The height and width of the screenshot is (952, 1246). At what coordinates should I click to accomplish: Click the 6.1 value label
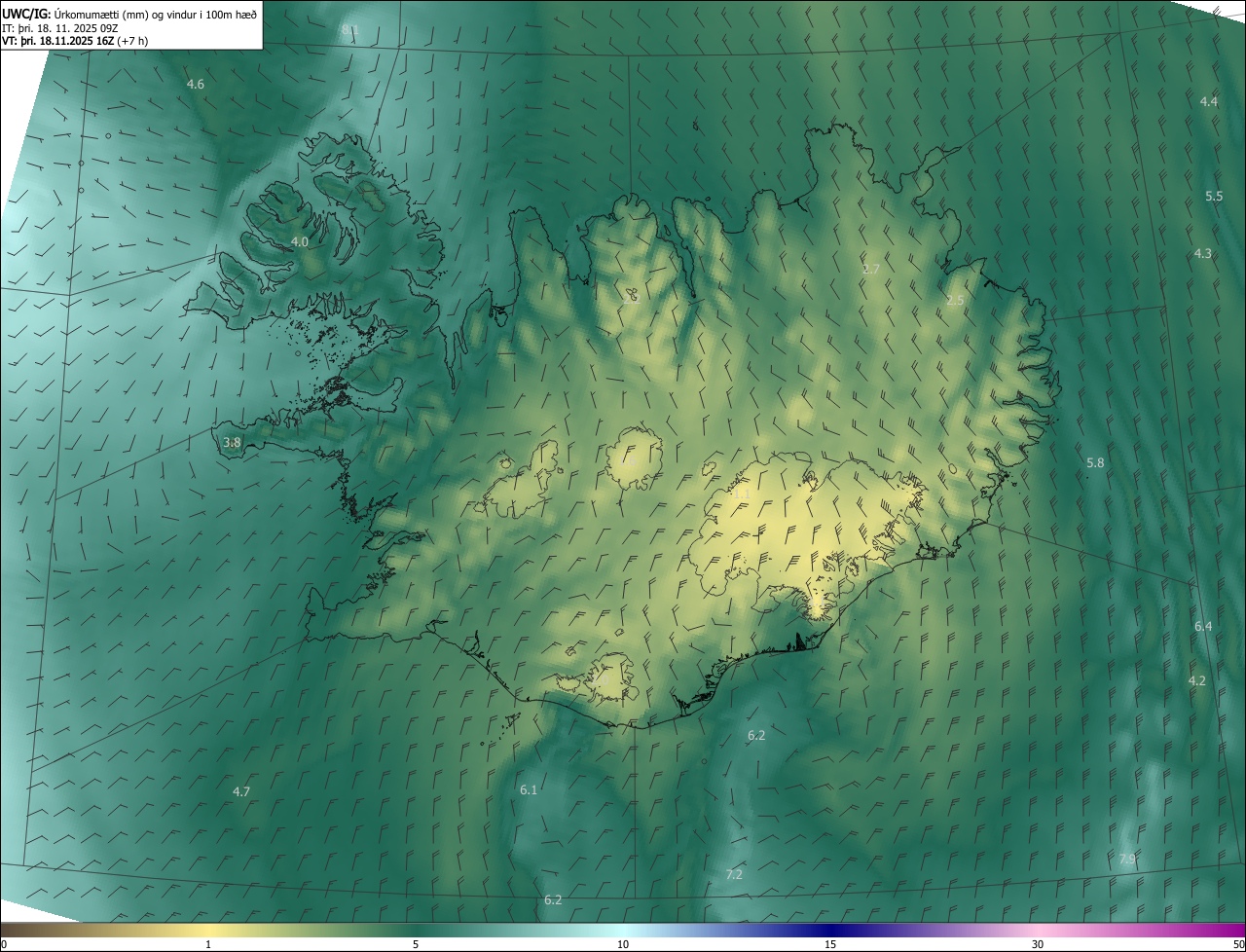[x=529, y=790]
